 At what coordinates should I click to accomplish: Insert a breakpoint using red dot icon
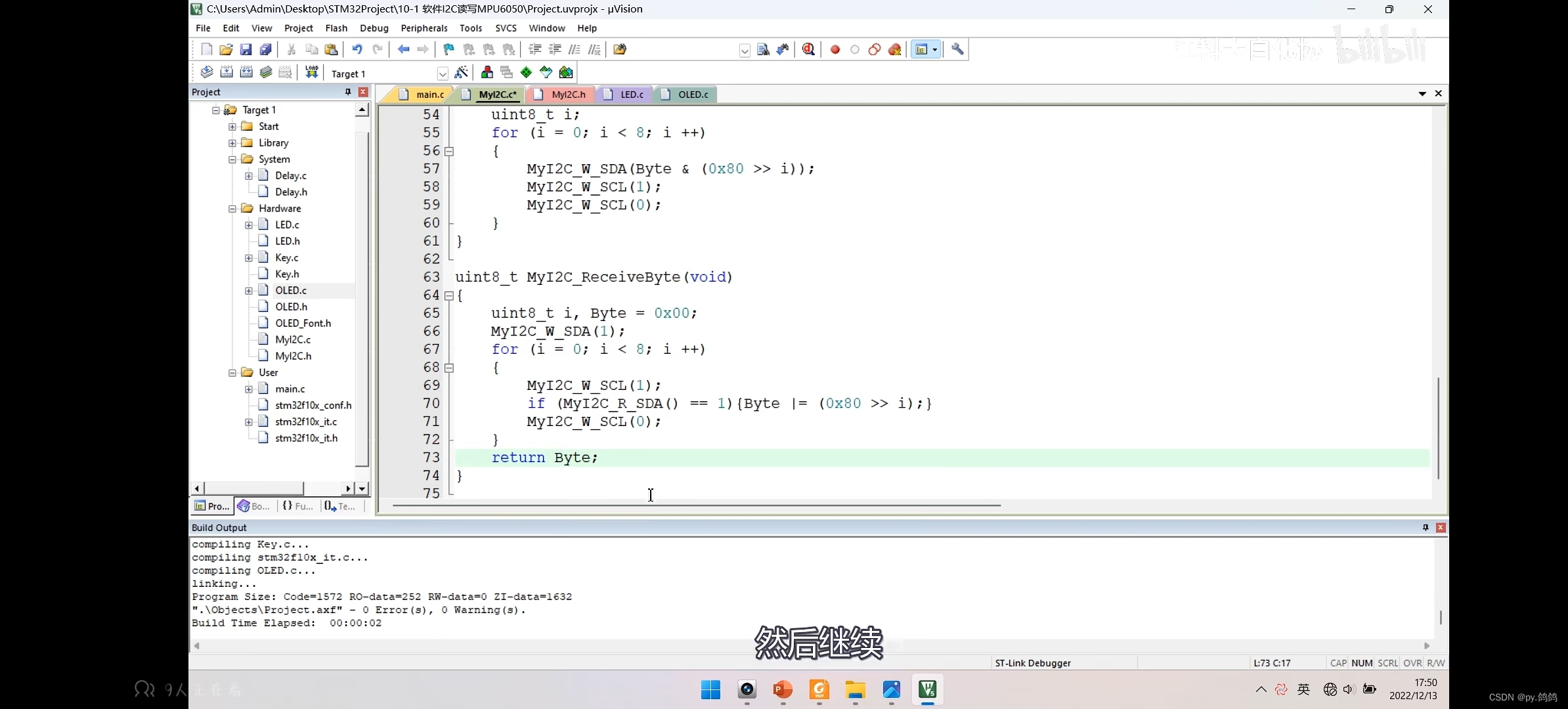pos(835,49)
